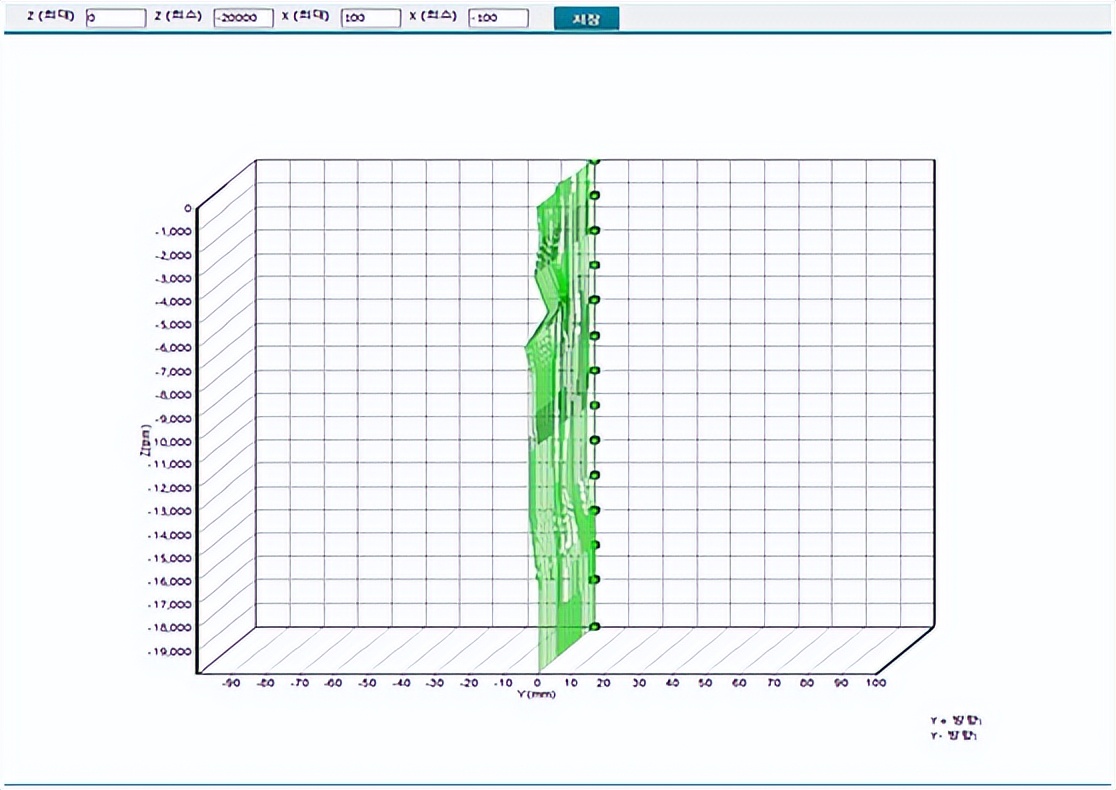
Task: Click the X (최소) field showing -100
Action: (x=497, y=18)
